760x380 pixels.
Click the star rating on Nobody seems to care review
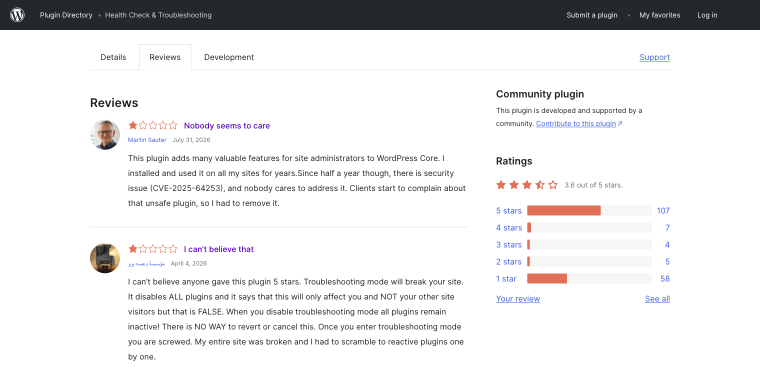(x=153, y=126)
